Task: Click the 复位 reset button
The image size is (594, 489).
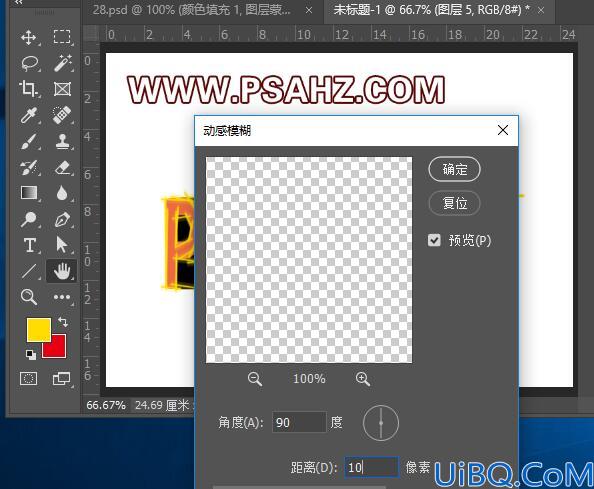Action: pyautogui.click(x=455, y=203)
